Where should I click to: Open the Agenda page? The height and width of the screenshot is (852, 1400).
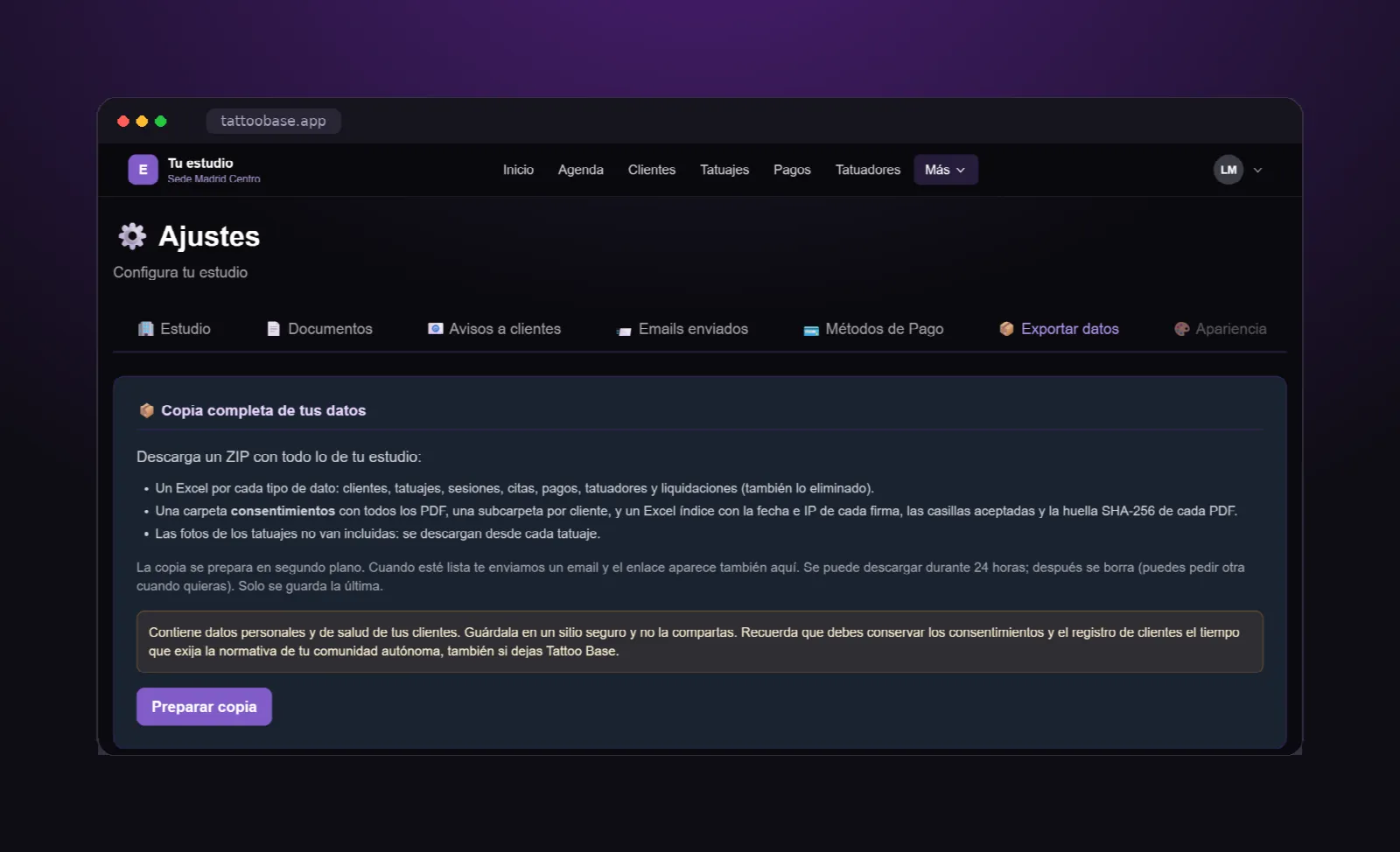point(580,170)
